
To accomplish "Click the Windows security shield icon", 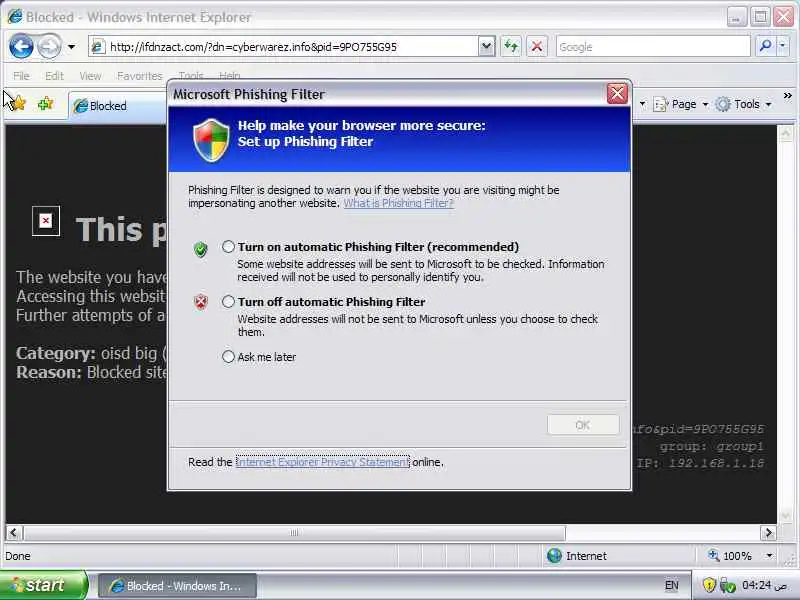I will (x=211, y=140).
